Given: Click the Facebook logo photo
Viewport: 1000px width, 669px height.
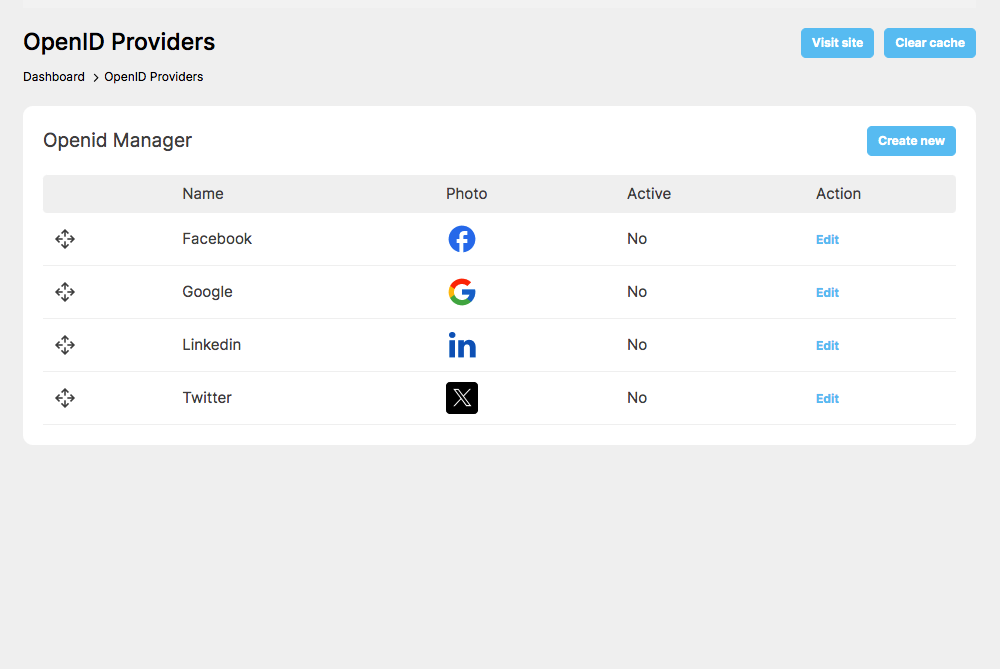Looking at the screenshot, I should click(462, 239).
